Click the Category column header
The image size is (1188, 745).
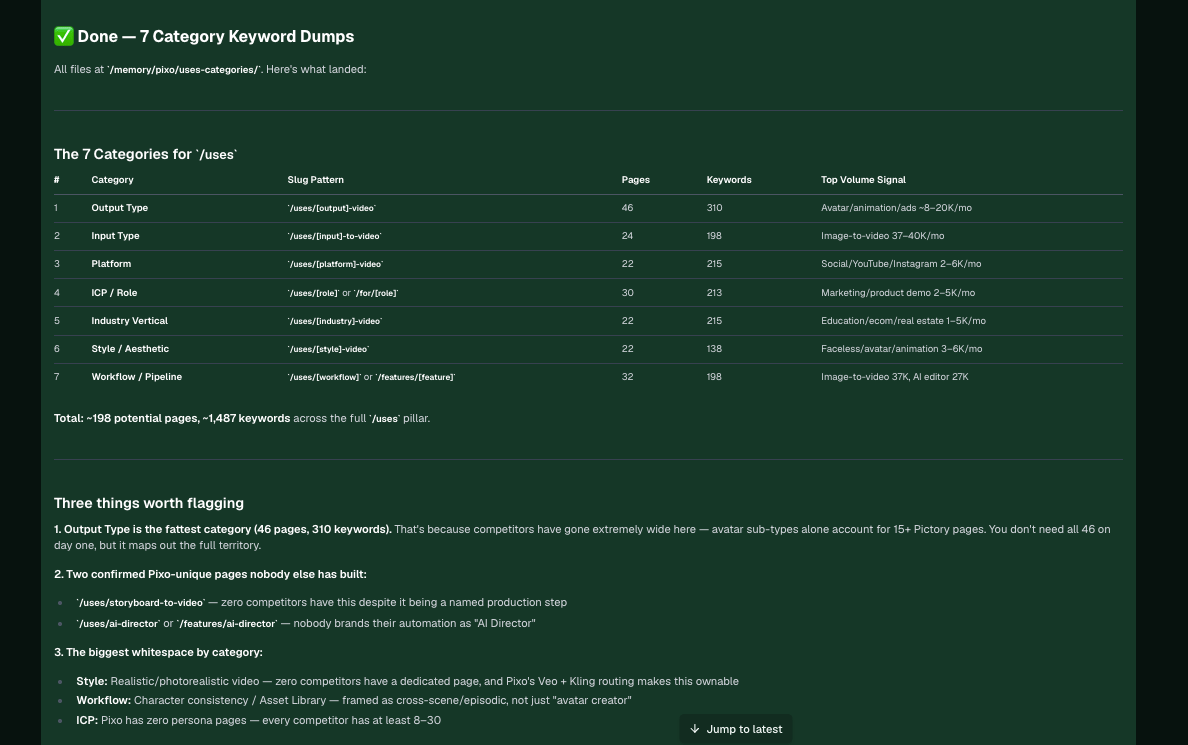pyautogui.click(x=112, y=180)
